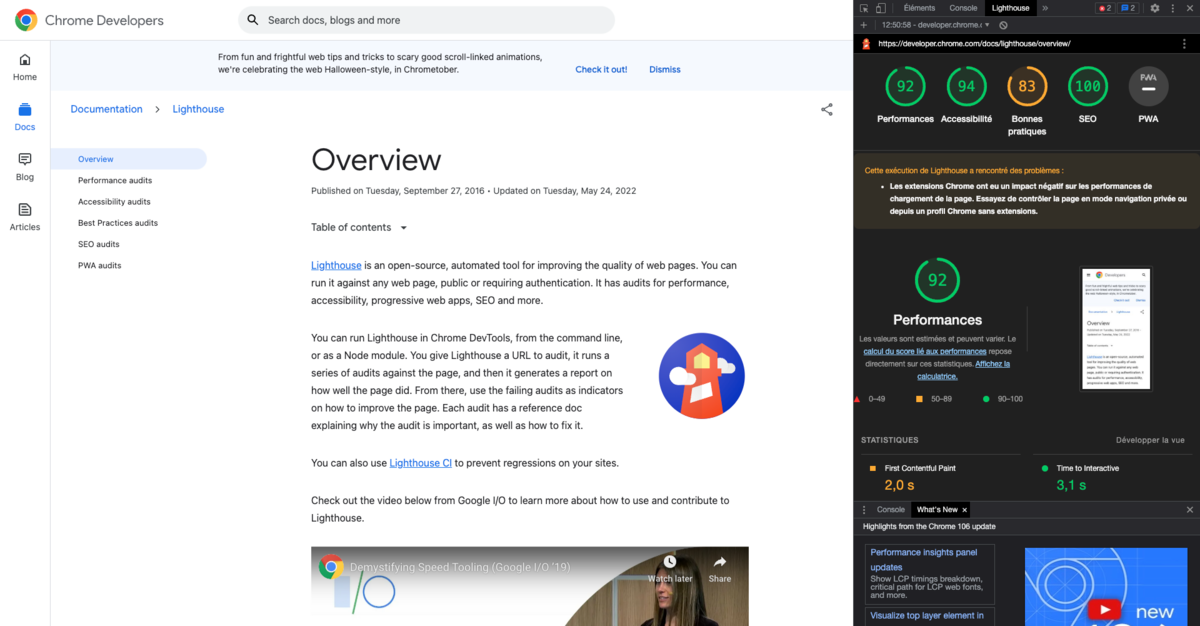Open PWA audits in sidebar
The height and width of the screenshot is (626, 1200).
pyautogui.click(x=100, y=265)
